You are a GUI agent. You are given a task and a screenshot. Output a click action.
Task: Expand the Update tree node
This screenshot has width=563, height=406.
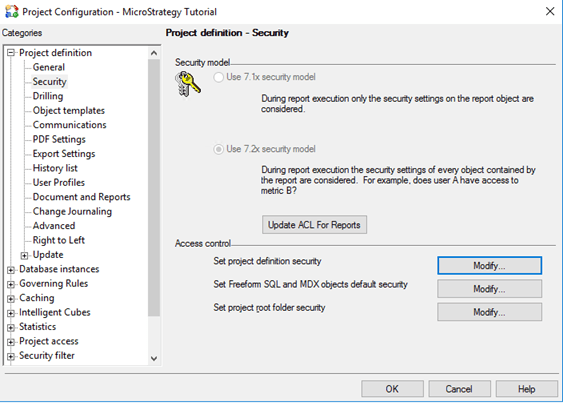(x=24, y=255)
